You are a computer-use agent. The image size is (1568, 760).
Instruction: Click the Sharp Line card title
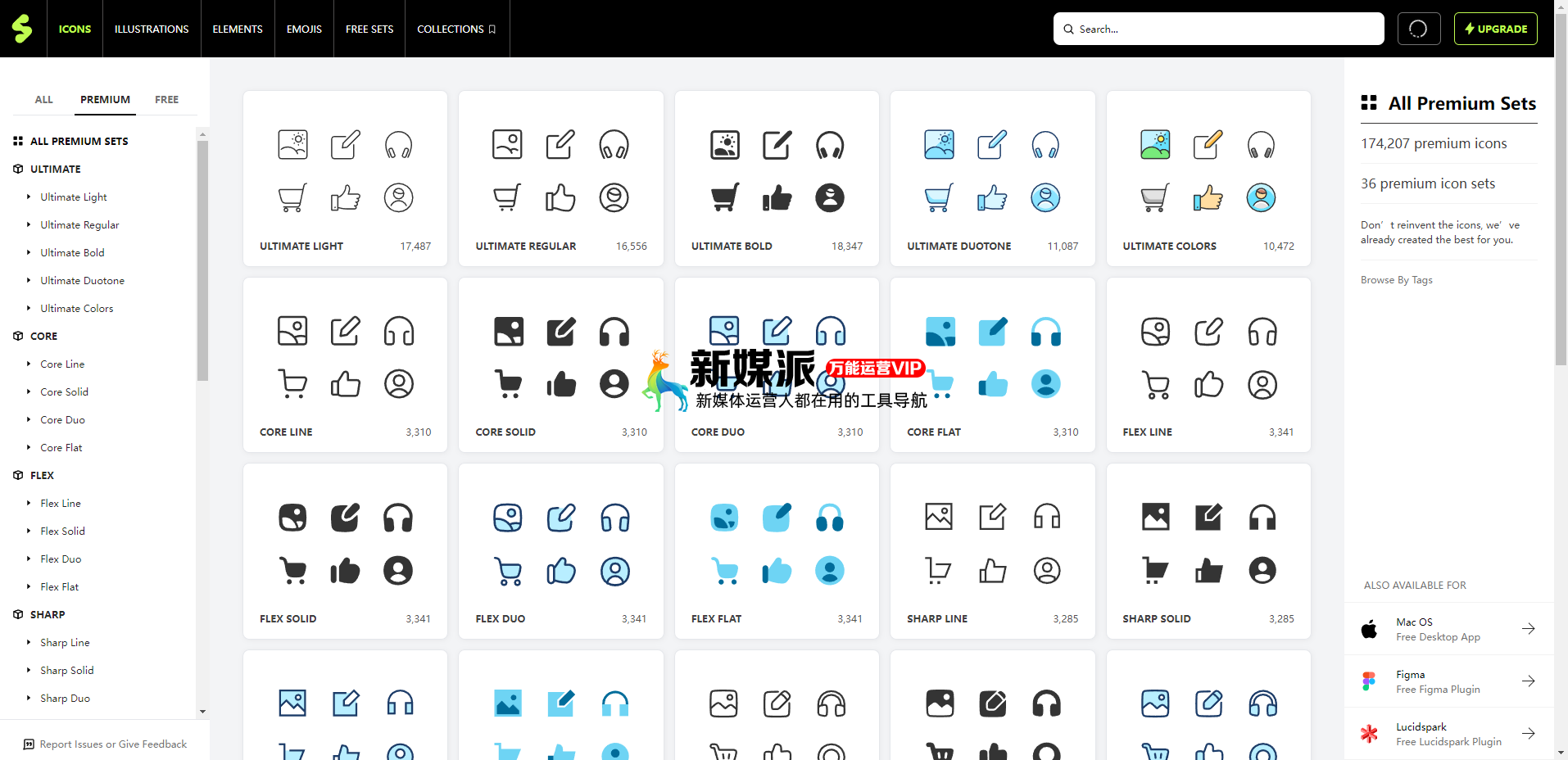click(x=937, y=618)
